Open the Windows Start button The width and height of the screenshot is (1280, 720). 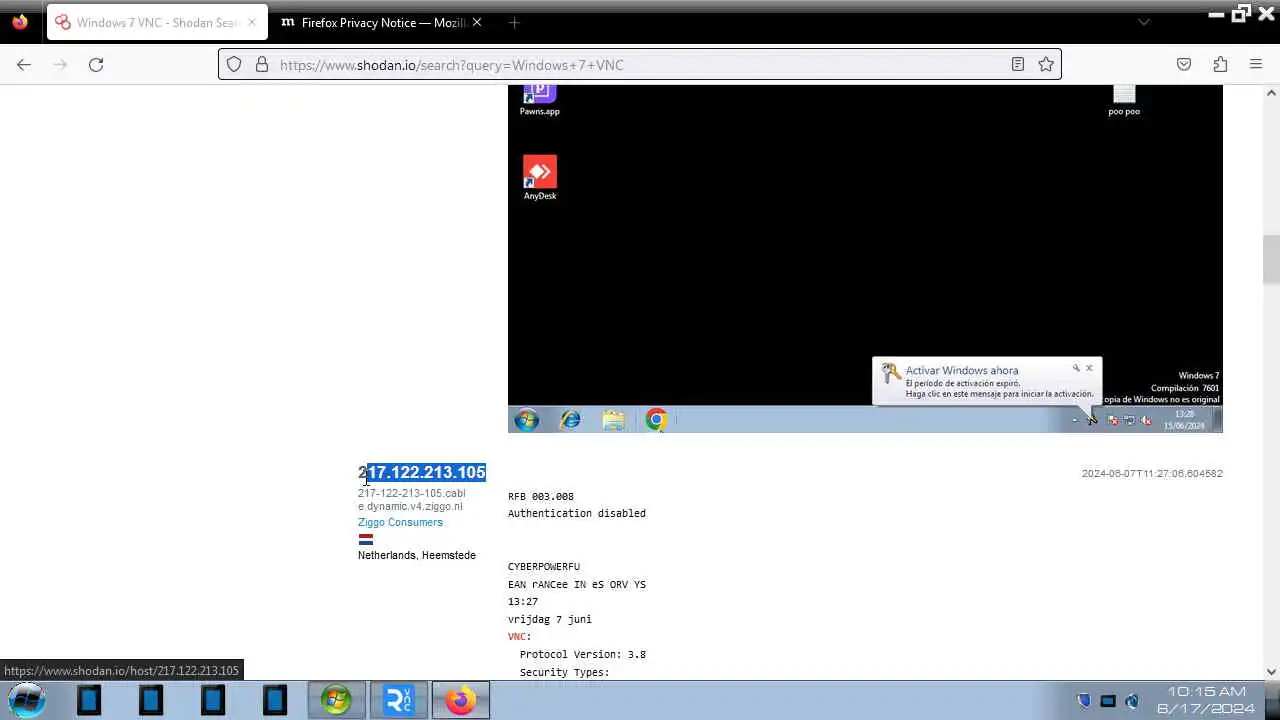coord(27,700)
